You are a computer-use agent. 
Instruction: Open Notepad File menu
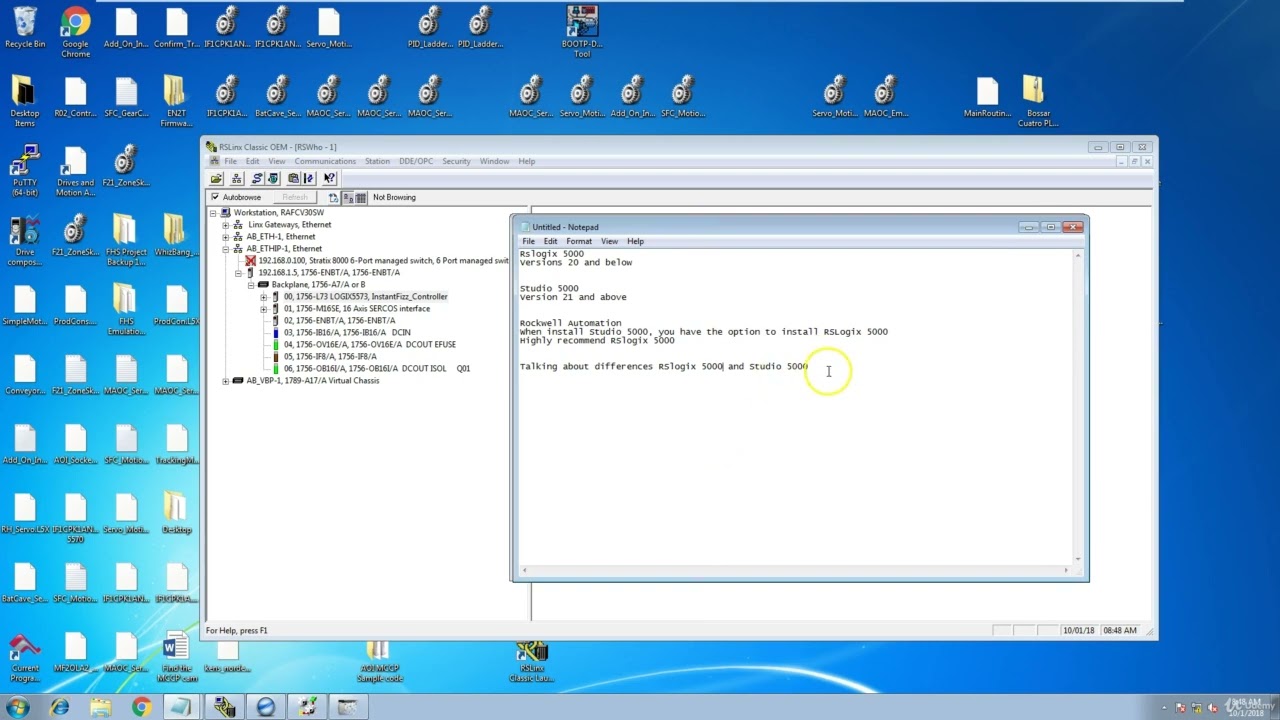tap(528, 241)
